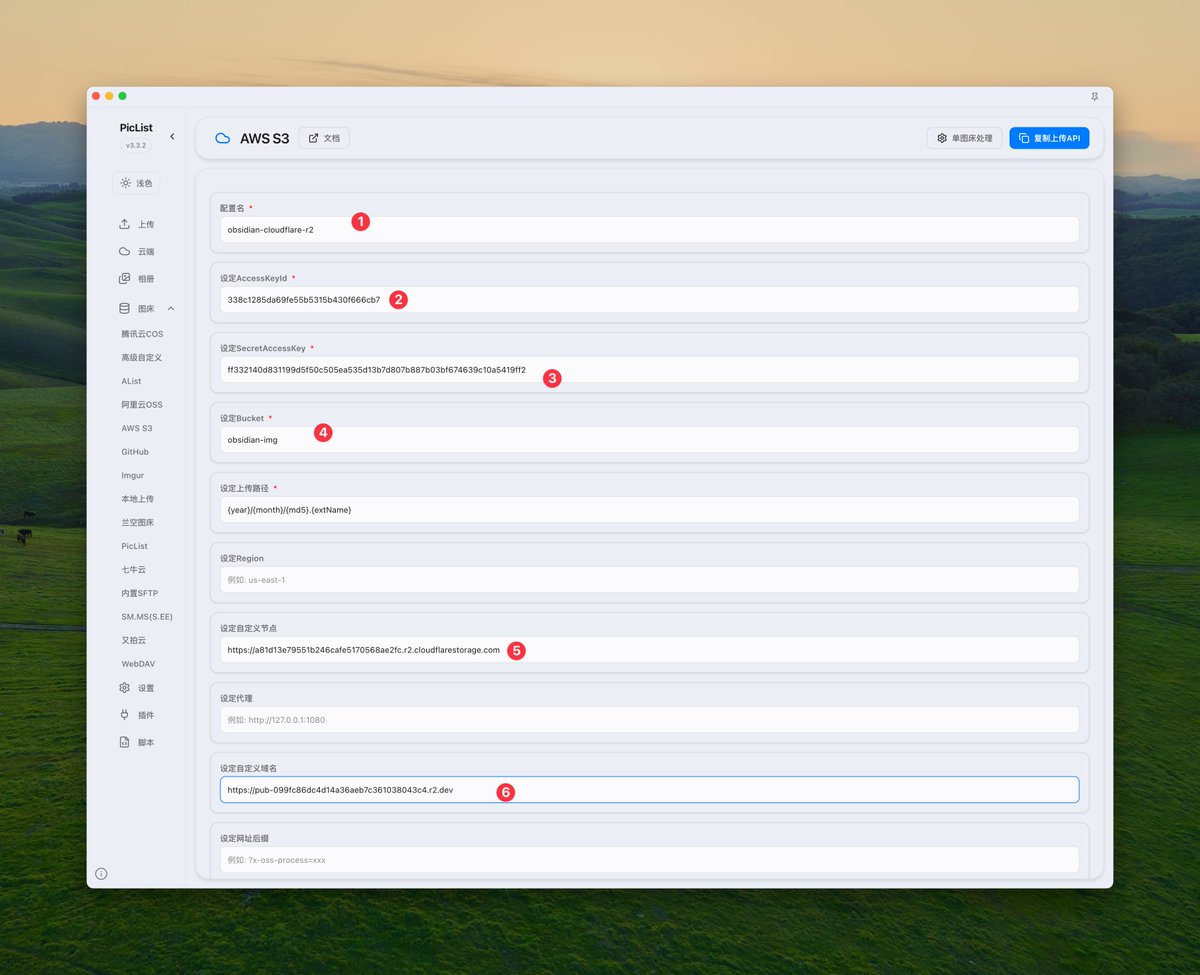This screenshot has height=975, width=1200.
Task: Click the cloud icon beside AWS S3 title
Action: [223, 138]
